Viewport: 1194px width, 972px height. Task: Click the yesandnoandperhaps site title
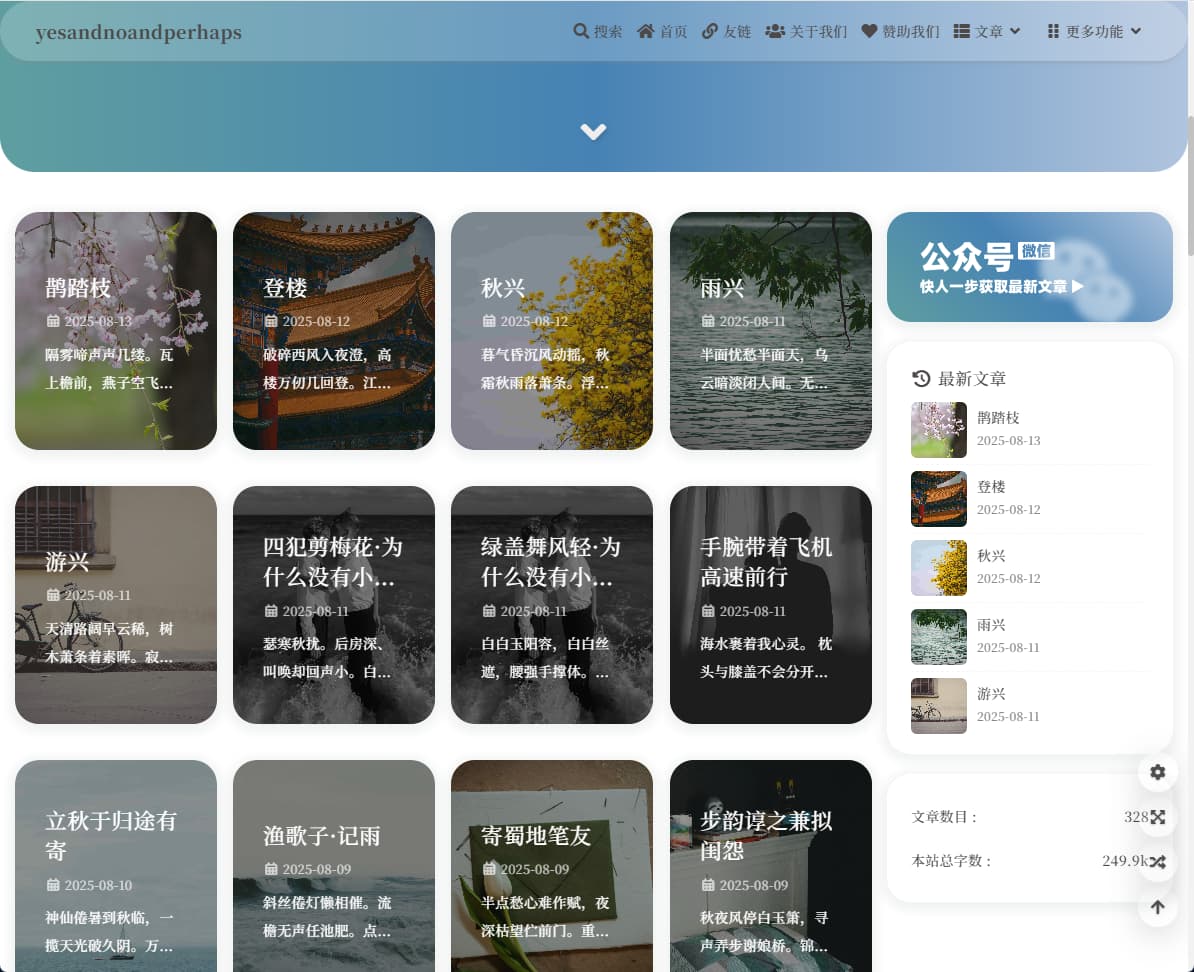138,32
